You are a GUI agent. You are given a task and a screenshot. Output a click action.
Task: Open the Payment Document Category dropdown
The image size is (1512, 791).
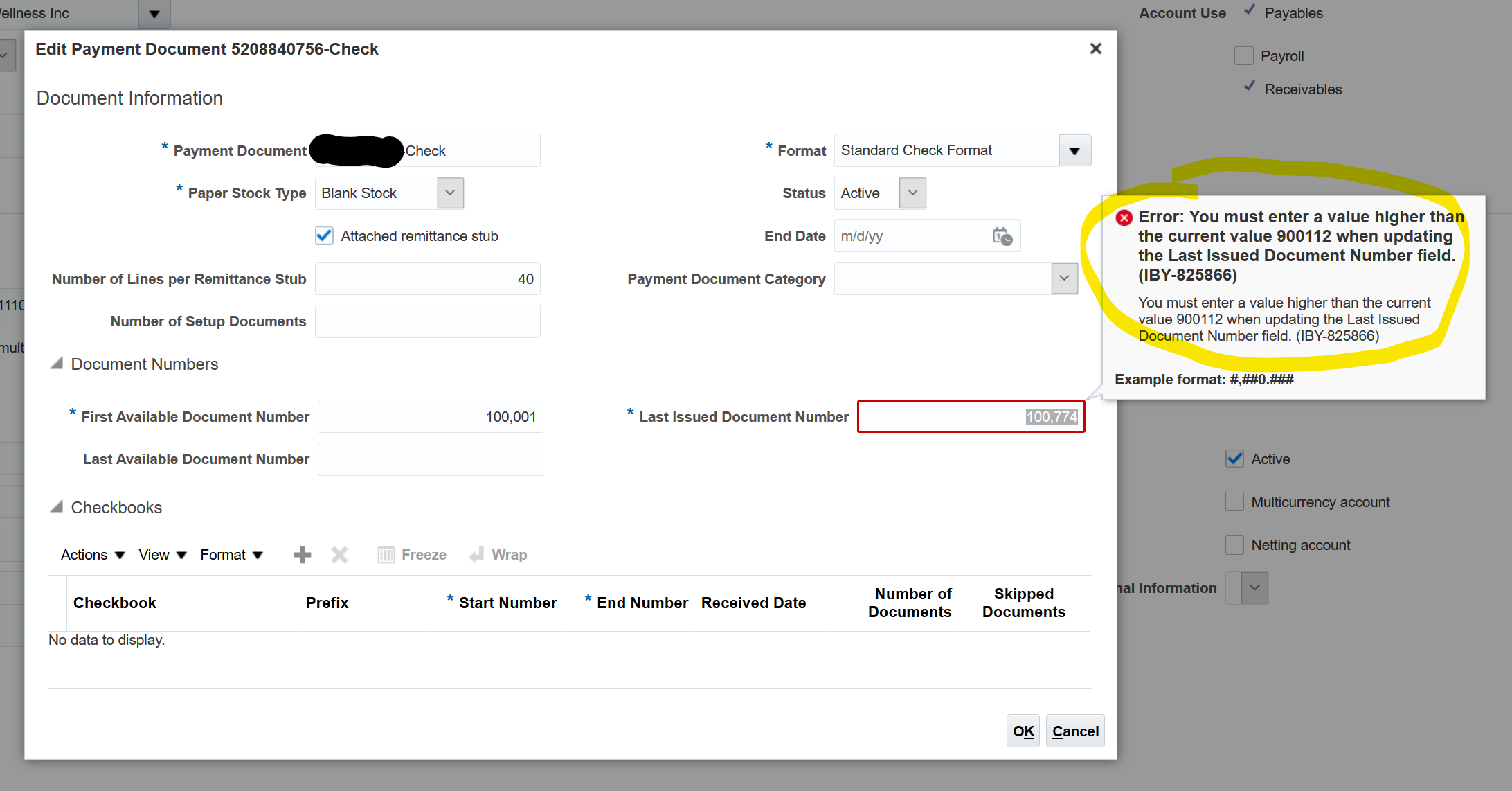click(x=1064, y=278)
